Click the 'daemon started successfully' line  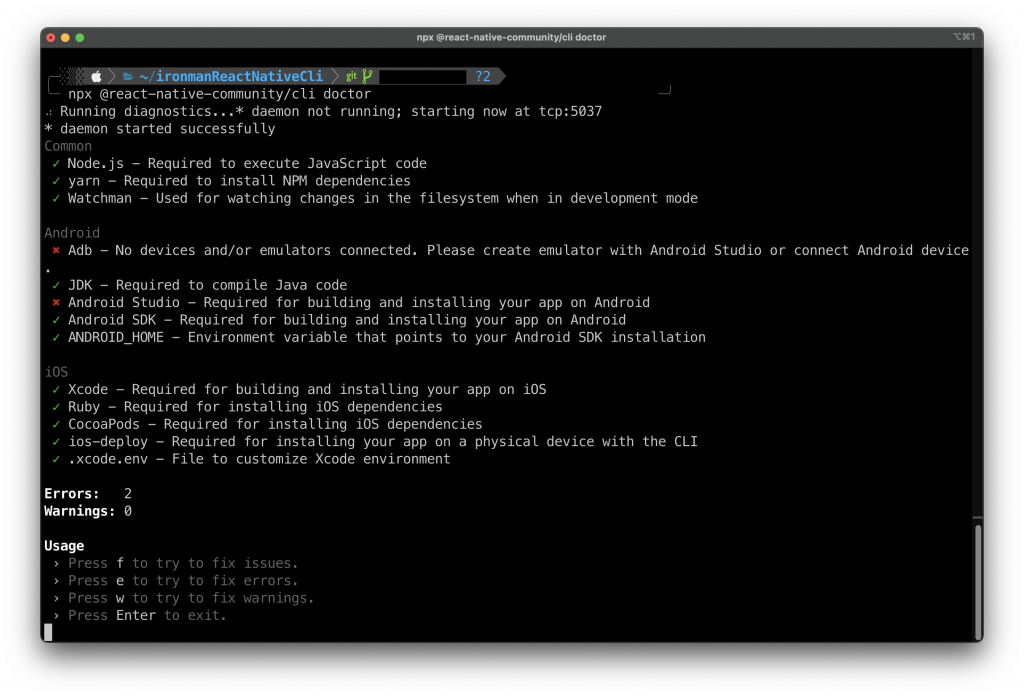coord(160,129)
